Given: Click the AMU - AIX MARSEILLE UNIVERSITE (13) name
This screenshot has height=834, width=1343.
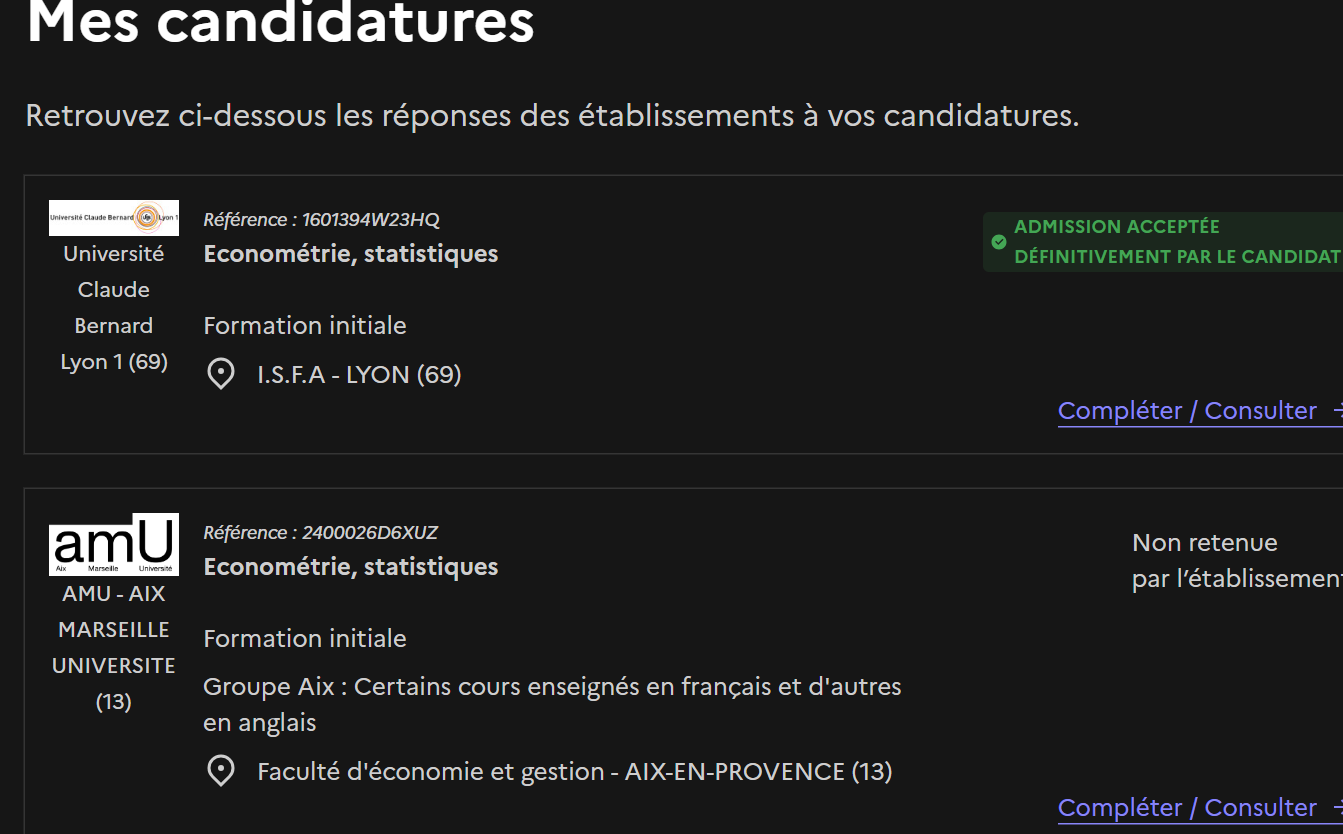Looking at the screenshot, I should tap(114, 648).
